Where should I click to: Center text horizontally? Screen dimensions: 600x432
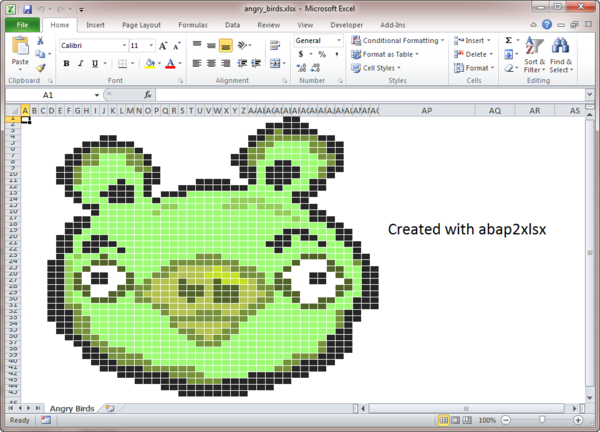[211, 63]
